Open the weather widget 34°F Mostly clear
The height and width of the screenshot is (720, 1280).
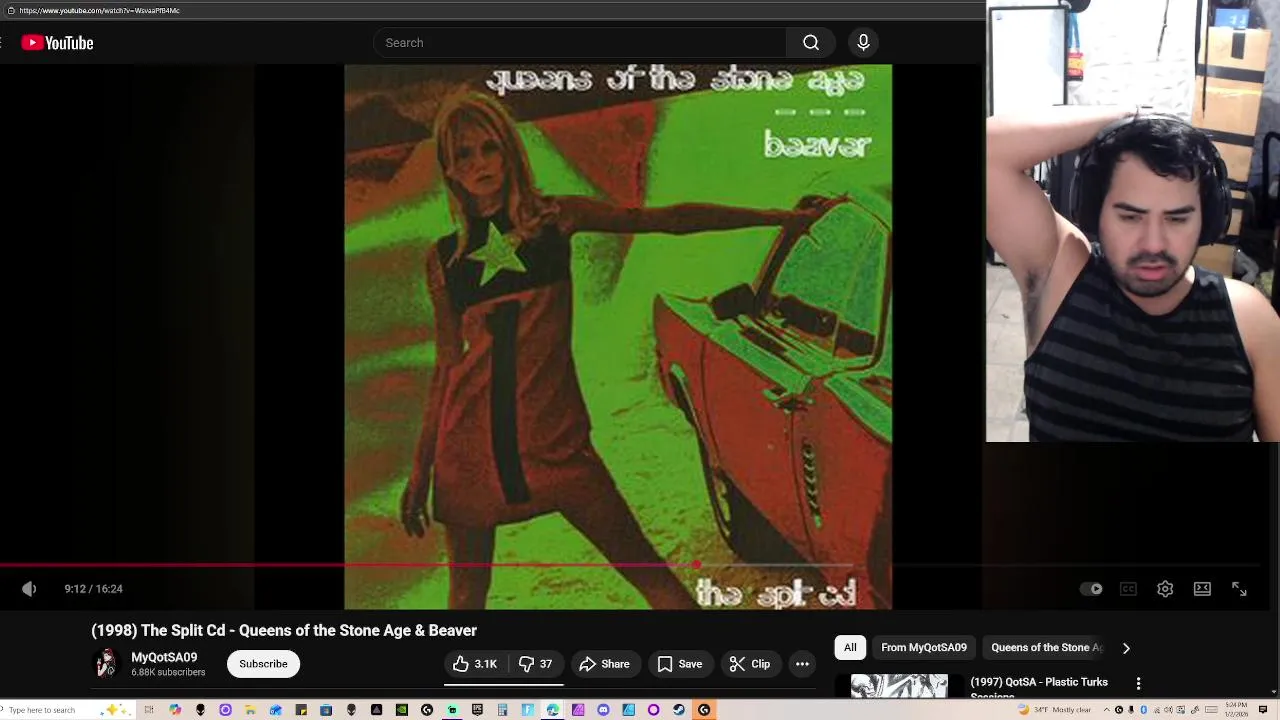(1055, 710)
